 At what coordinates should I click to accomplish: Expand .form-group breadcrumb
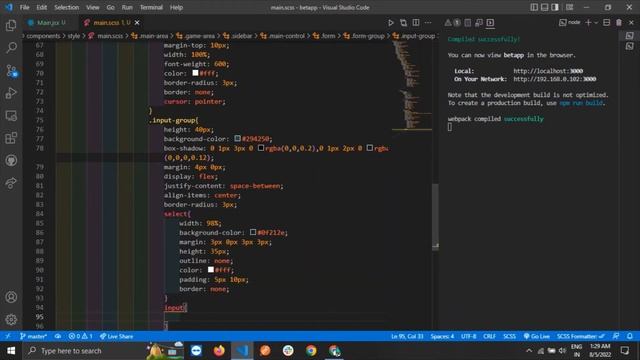pyautogui.click(x=364, y=36)
